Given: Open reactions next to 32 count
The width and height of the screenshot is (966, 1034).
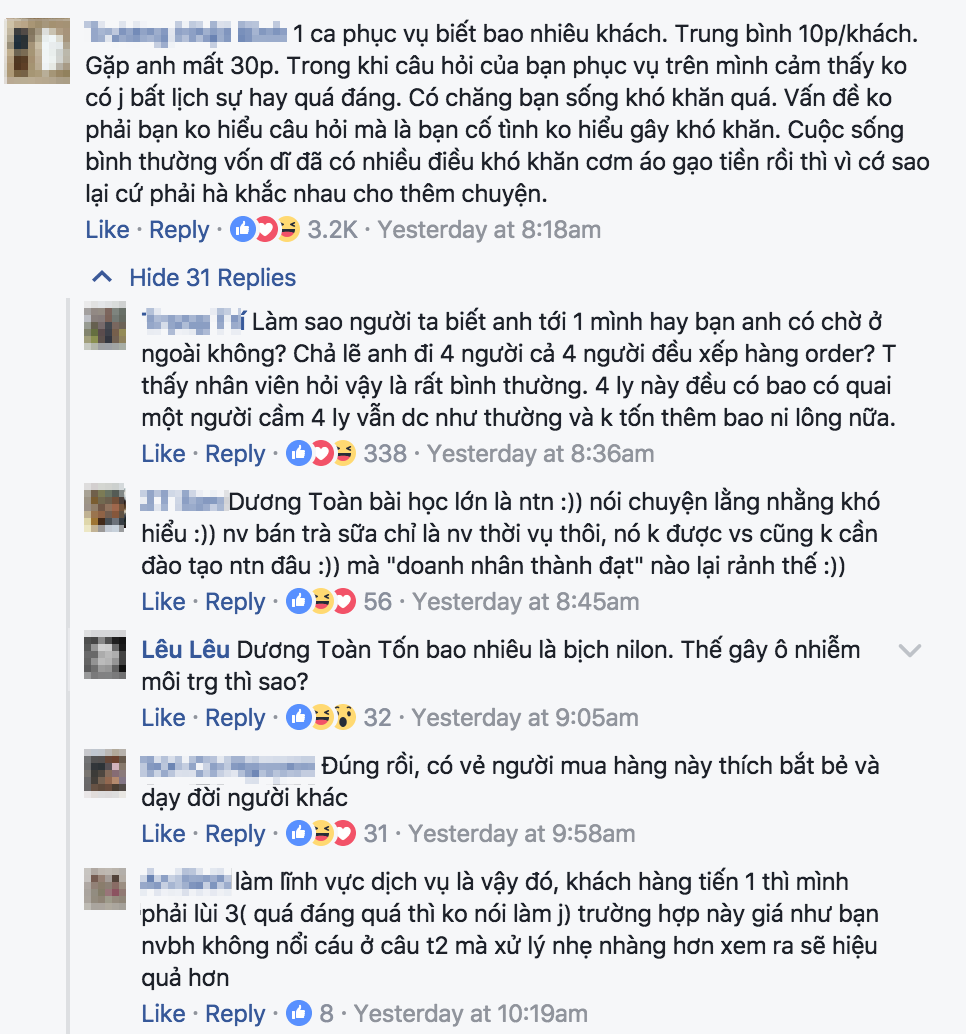Looking at the screenshot, I should [321, 717].
